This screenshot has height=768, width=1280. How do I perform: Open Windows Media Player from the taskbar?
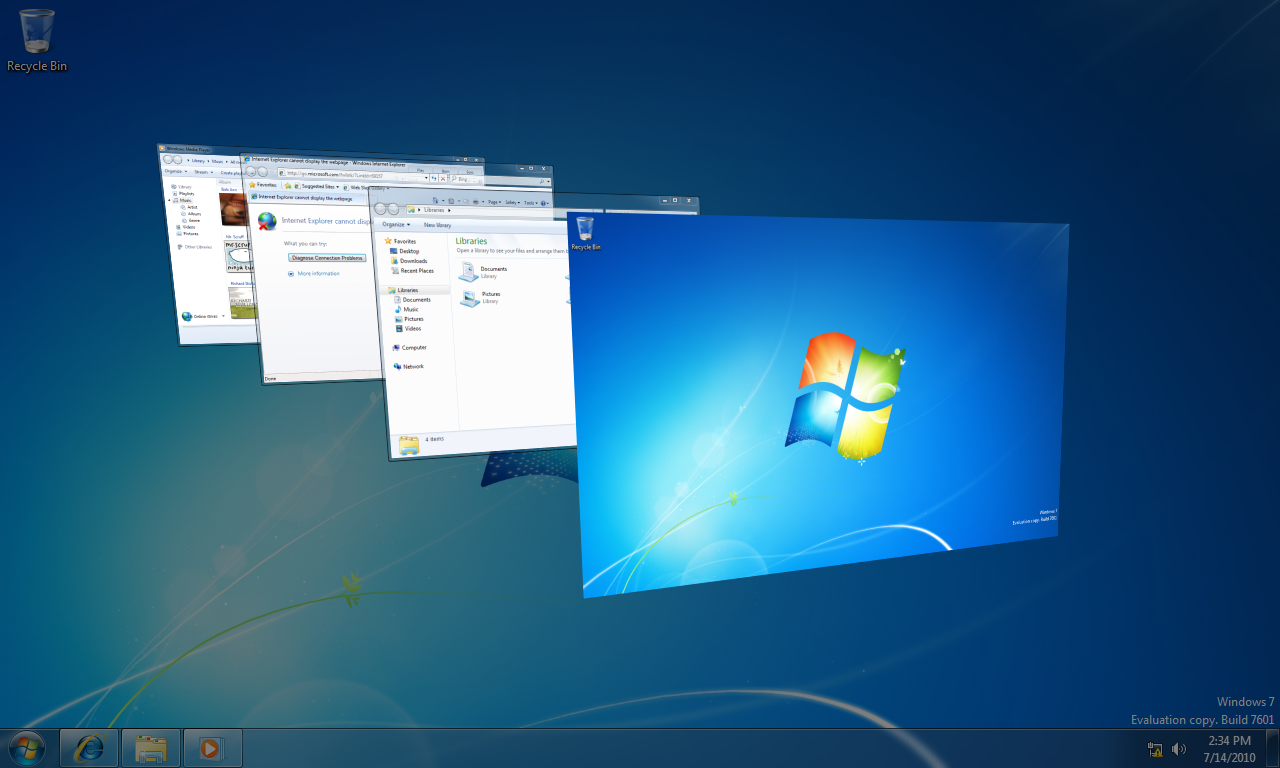tap(213, 748)
